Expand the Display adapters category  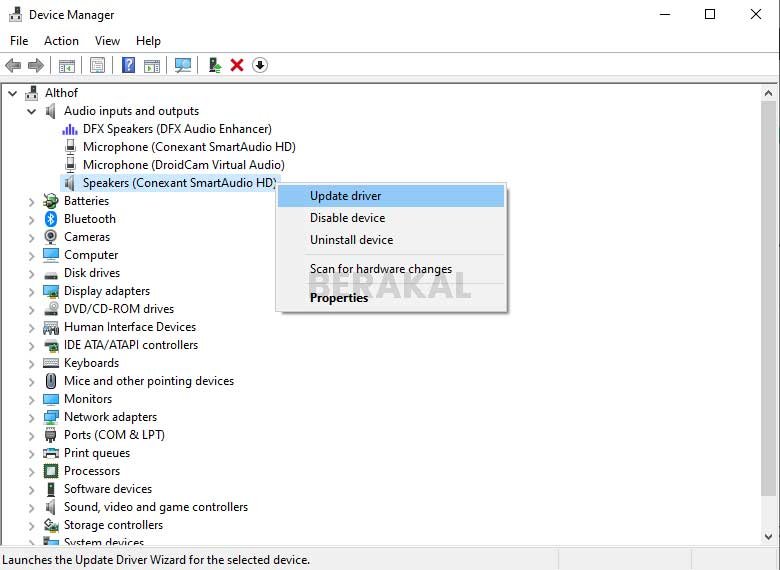click(32, 291)
